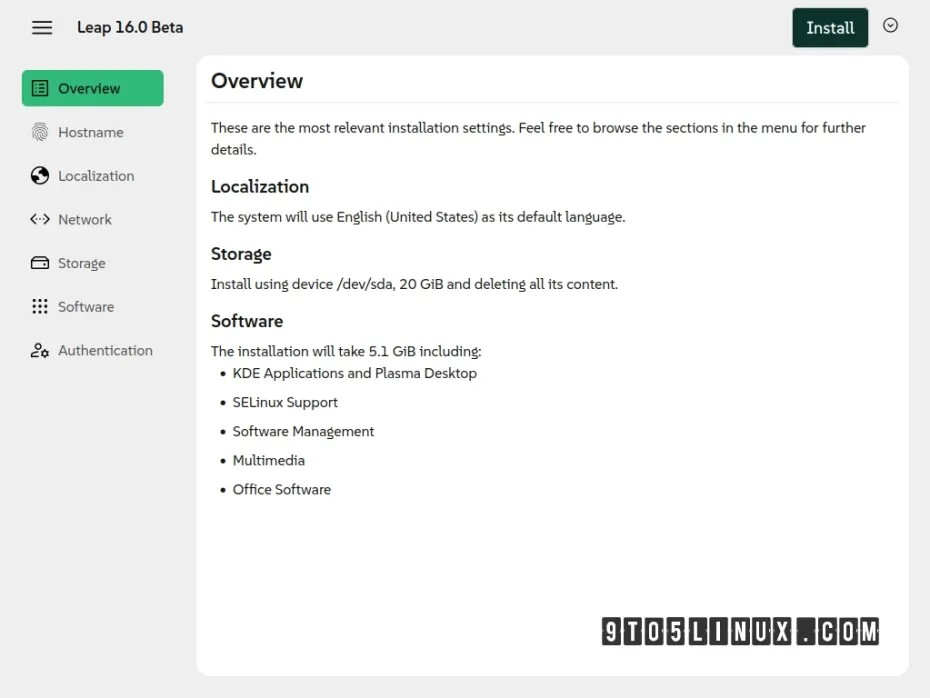Click the Network connection icon
930x698 pixels.
coord(38,219)
